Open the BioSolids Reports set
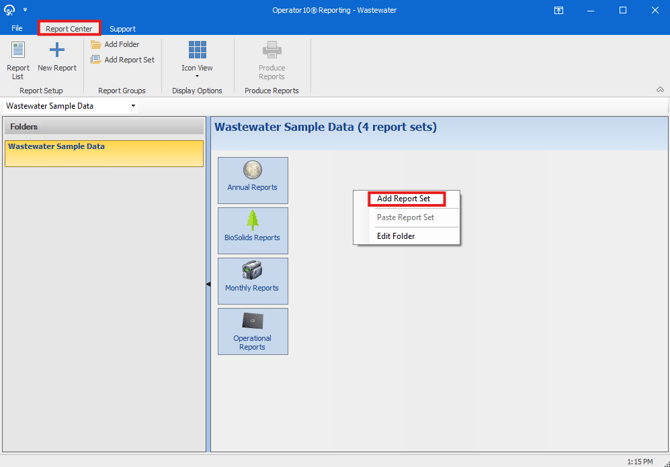Viewport: 670px width, 467px height. coord(252,230)
